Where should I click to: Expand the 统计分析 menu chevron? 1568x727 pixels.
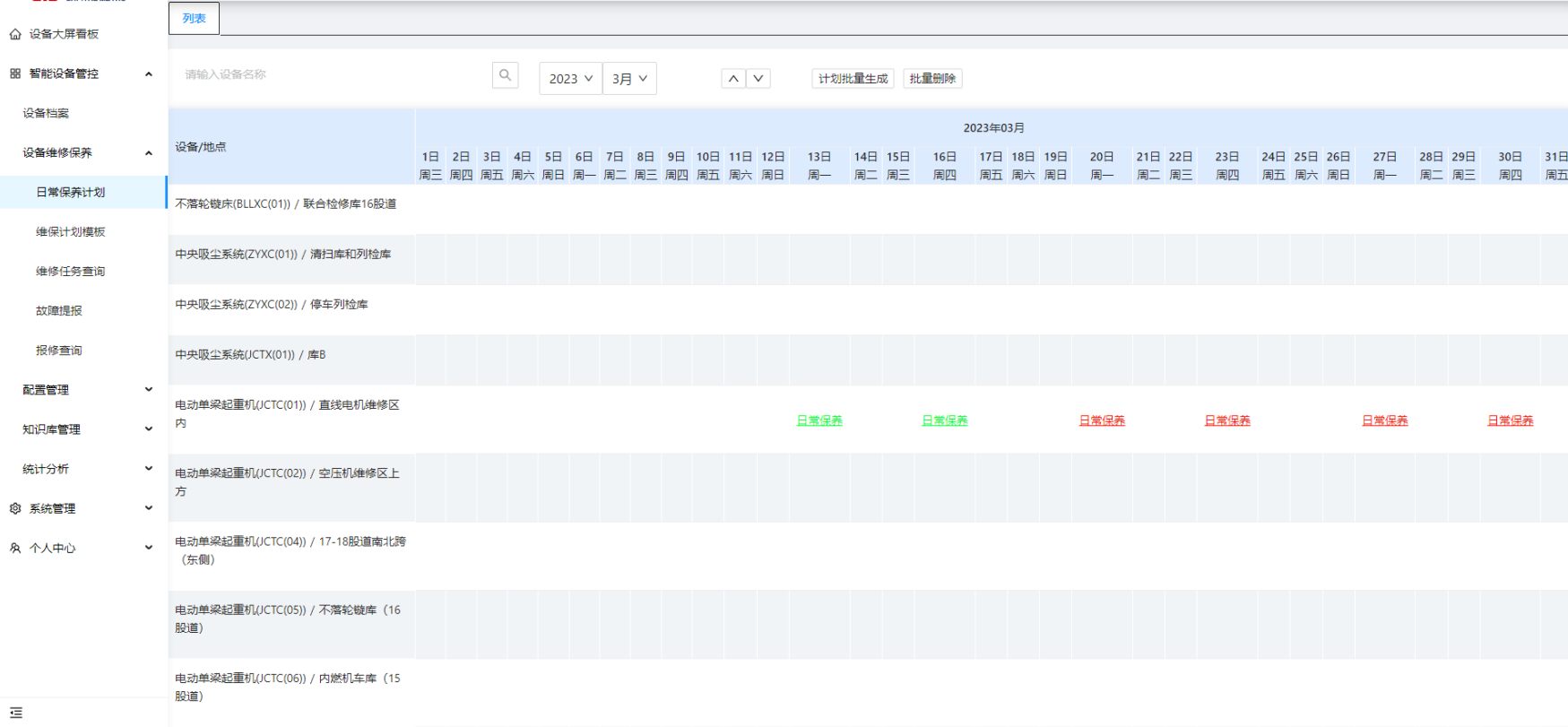pos(149,468)
